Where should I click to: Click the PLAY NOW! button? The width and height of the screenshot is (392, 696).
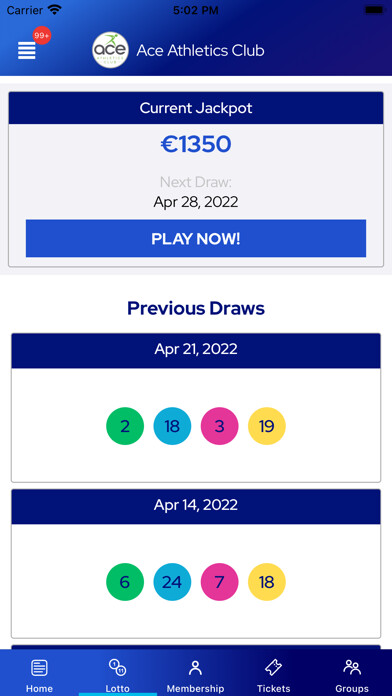click(196, 238)
